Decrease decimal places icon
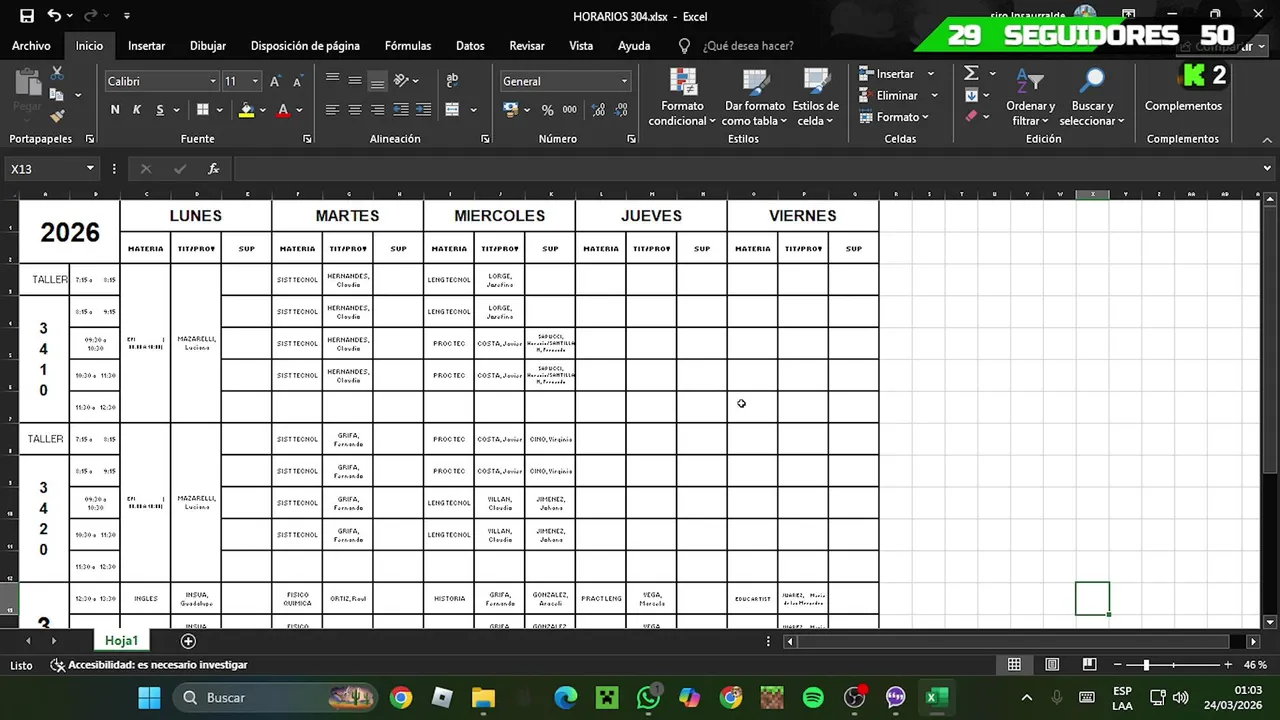The width and height of the screenshot is (1280, 720). pyautogui.click(x=620, y=110)
